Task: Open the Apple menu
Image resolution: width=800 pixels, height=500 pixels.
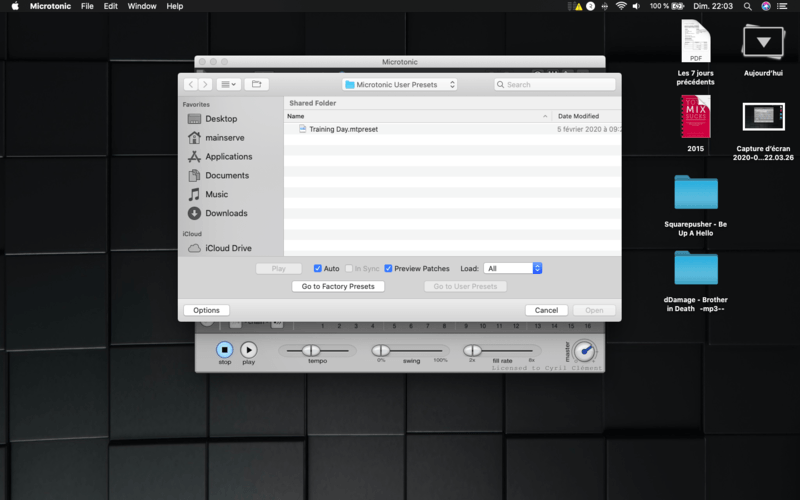Action: coord(15,6)
